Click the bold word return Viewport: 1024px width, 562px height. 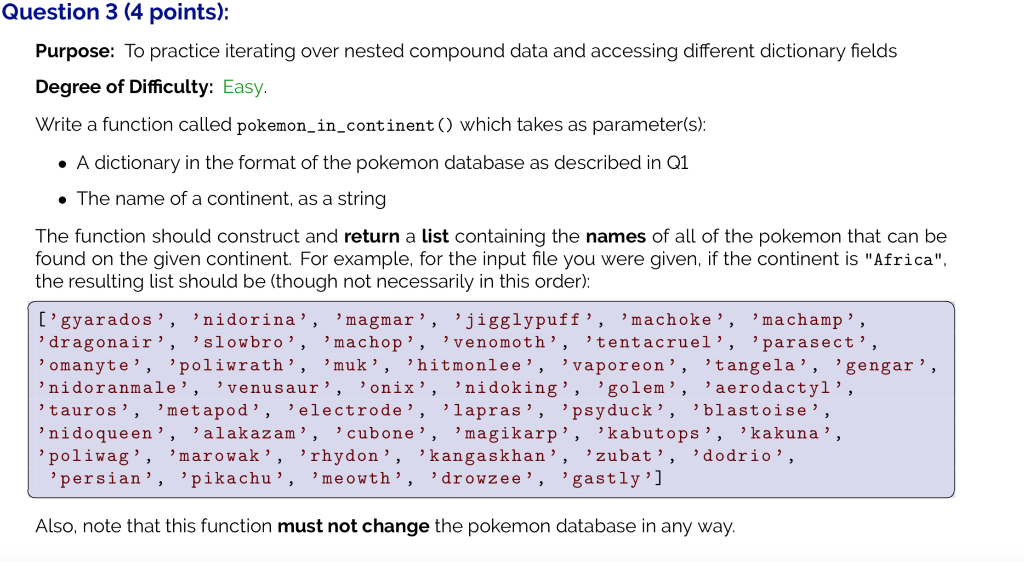(372, 236)
